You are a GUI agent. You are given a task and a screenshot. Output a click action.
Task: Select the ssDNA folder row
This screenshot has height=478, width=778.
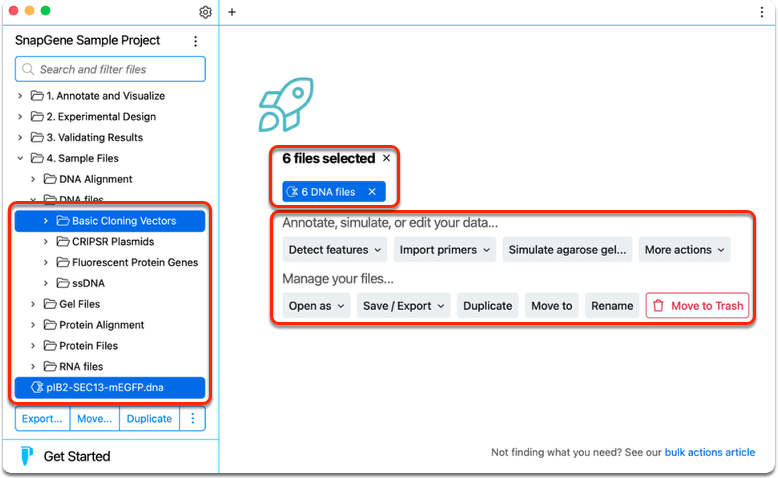pyautogui.click(x=110, y=283)
